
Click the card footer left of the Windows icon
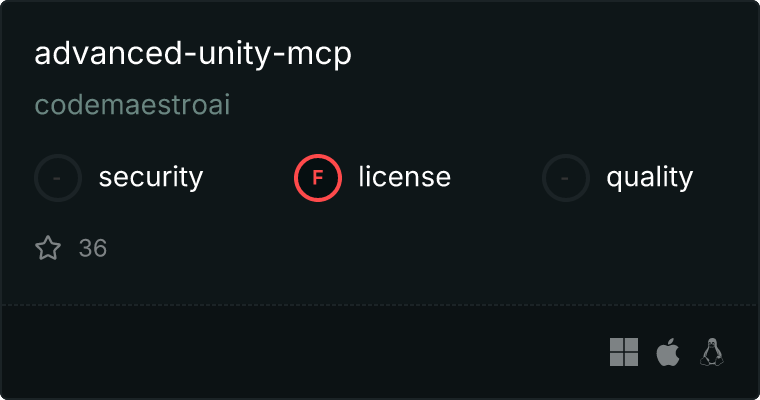305,352
